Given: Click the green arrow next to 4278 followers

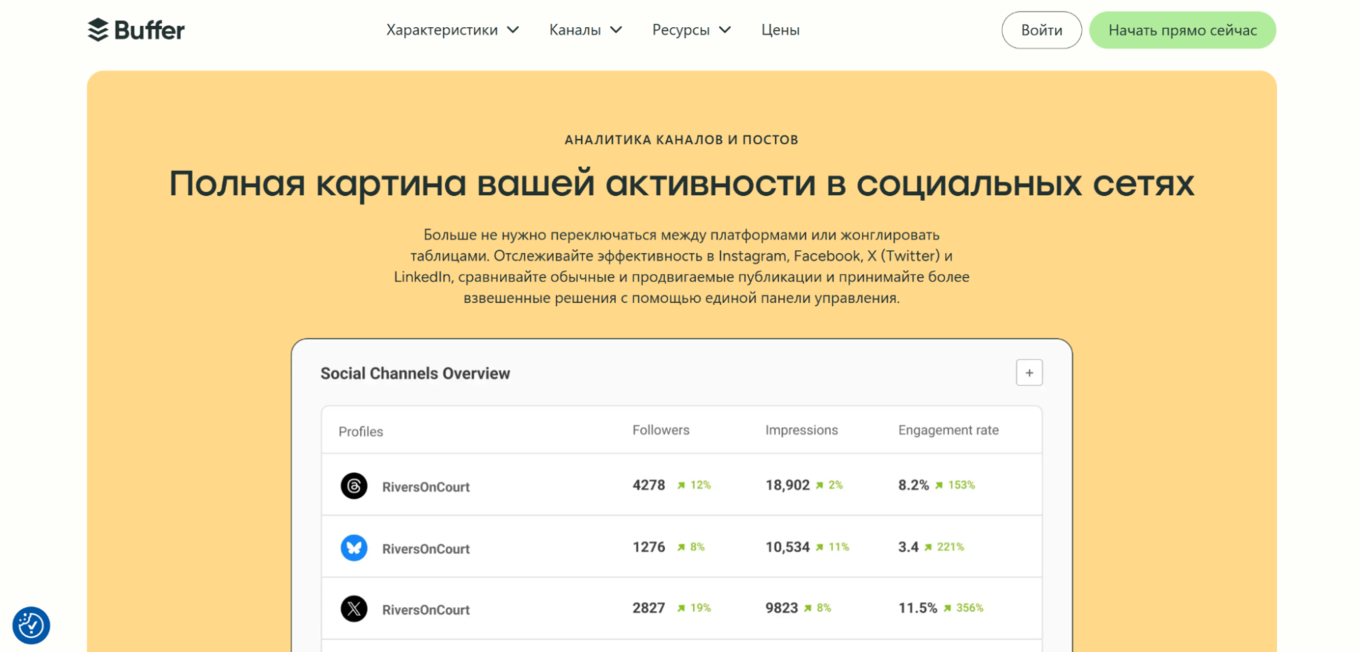Looking at the screenshot, I should tap(682, 485).
